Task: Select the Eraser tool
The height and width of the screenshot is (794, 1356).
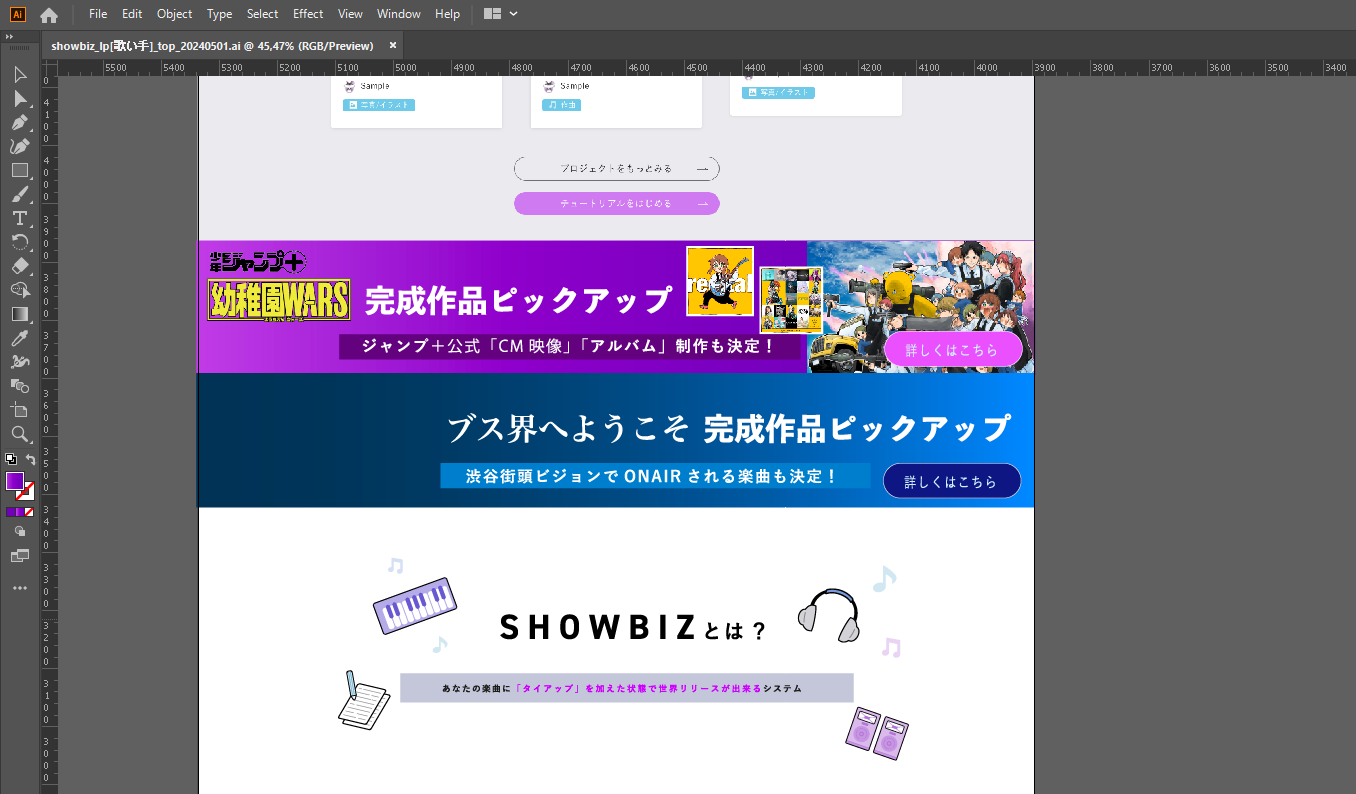Action: [20, 266]
